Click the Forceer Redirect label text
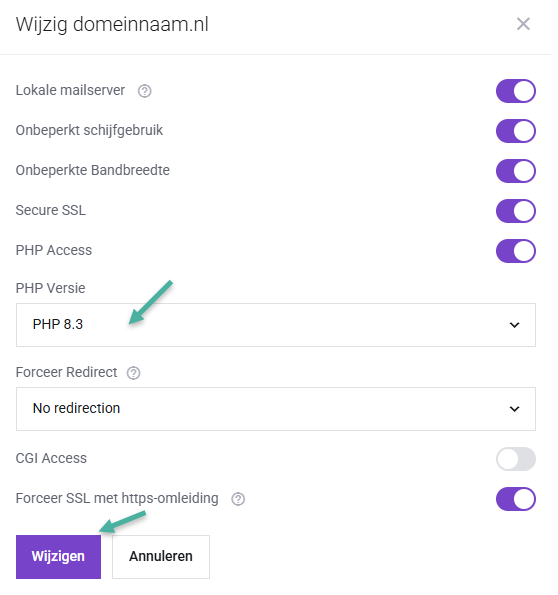Image resolution: width=558 pixels, height=595 pixels. [x=66, y=372]
